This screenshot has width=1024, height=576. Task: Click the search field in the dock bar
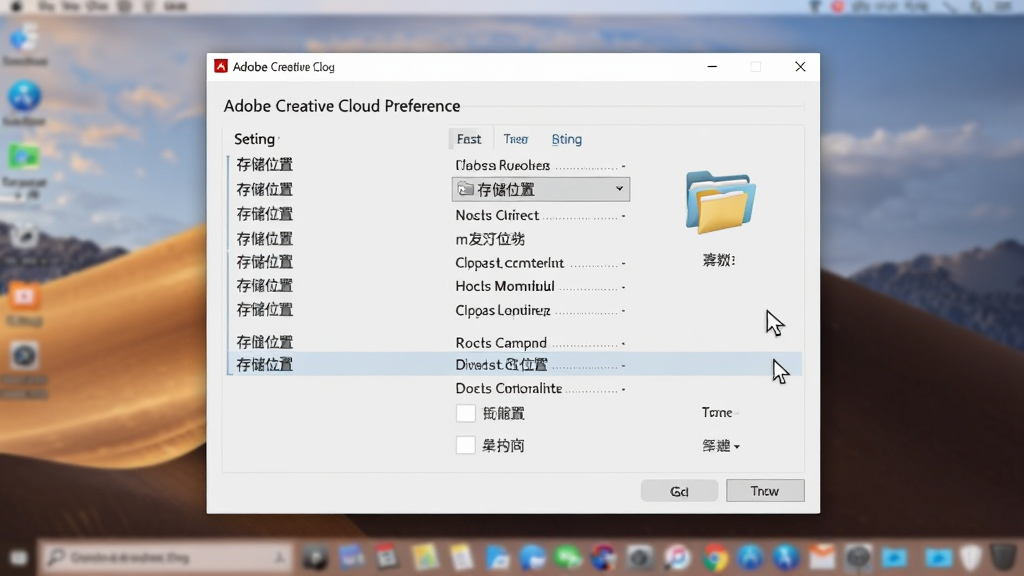pyautogui.click(x=167, y=557)
